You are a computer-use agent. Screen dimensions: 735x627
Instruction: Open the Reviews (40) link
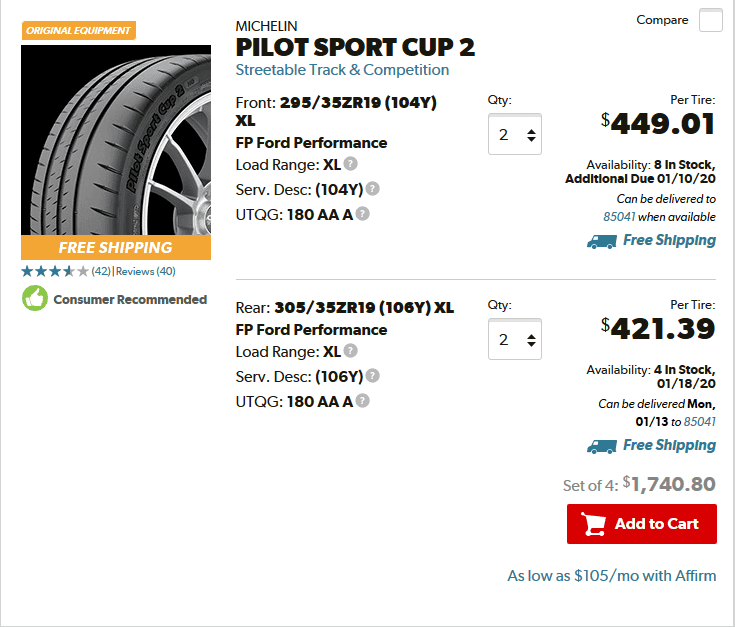pyautogui.click(x=146, y=271)
